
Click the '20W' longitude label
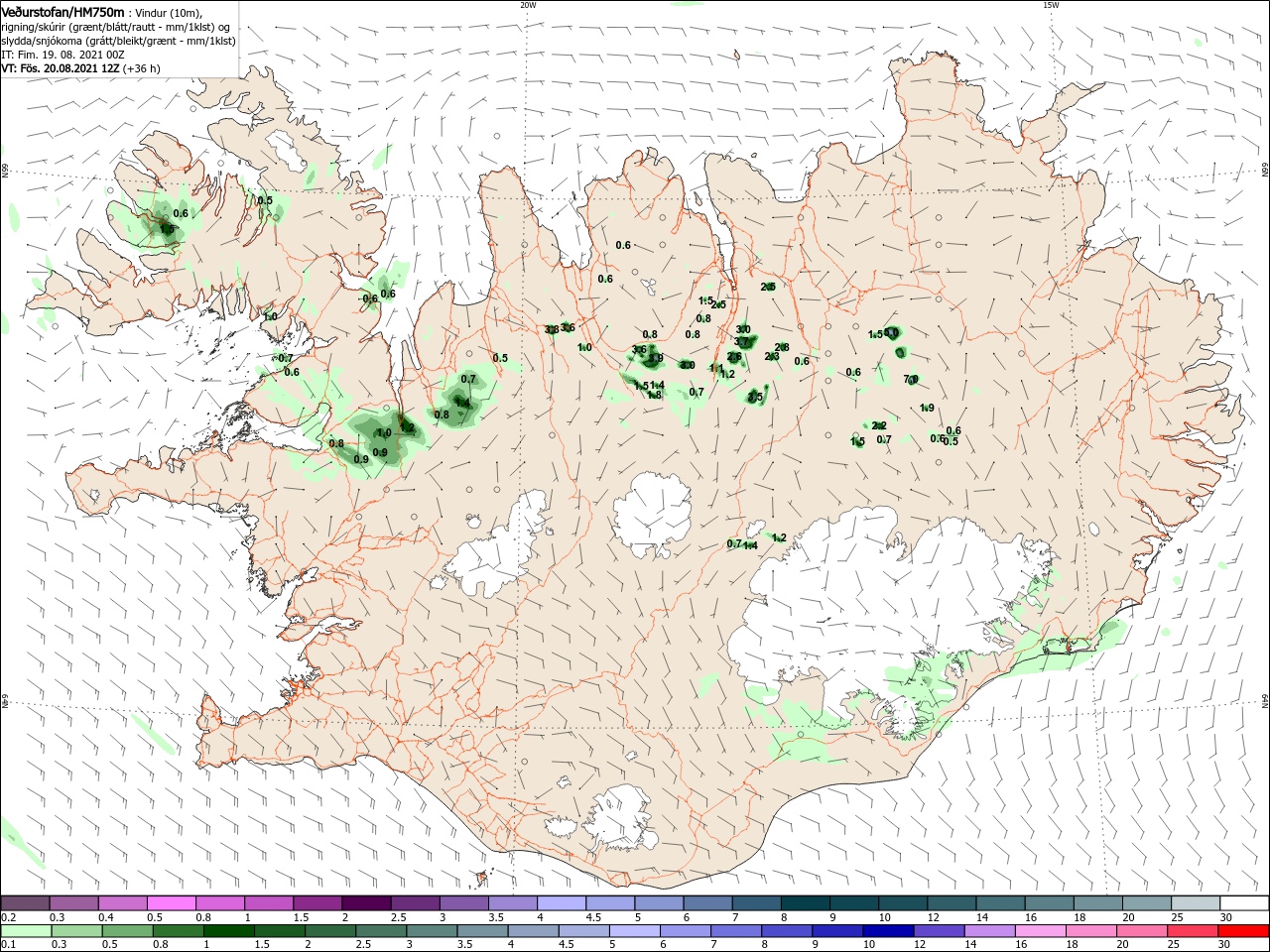pos(528,5)
